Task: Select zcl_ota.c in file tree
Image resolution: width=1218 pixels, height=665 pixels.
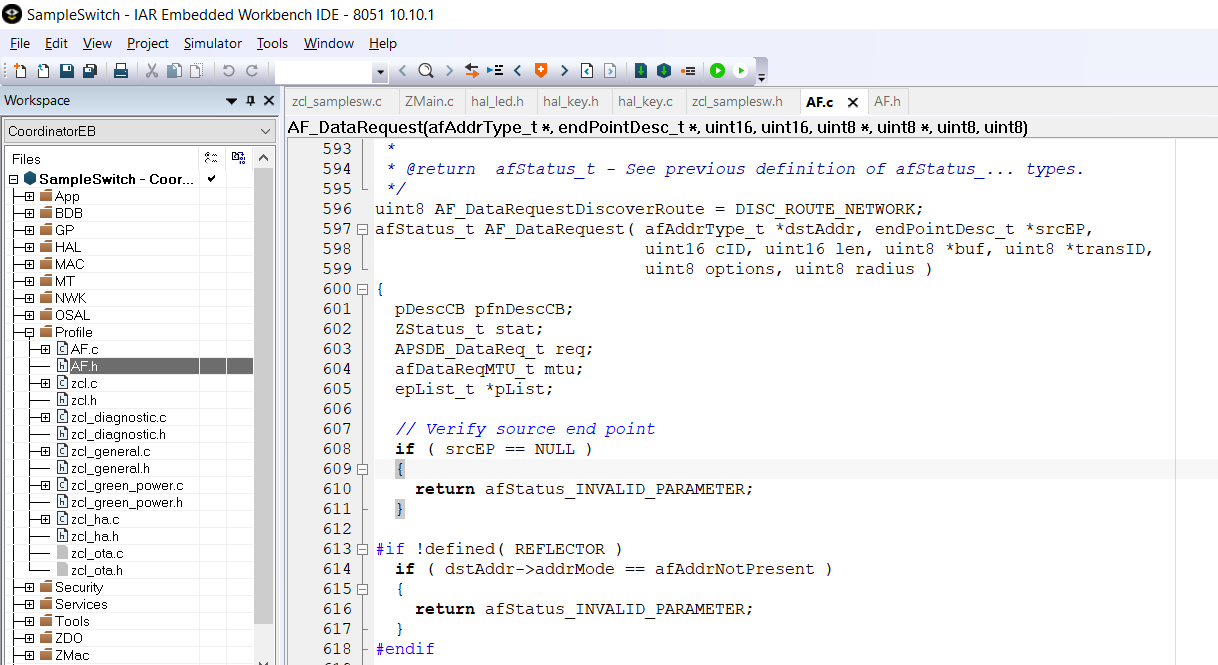Action: pyautogui.click(x=97, y=553)
